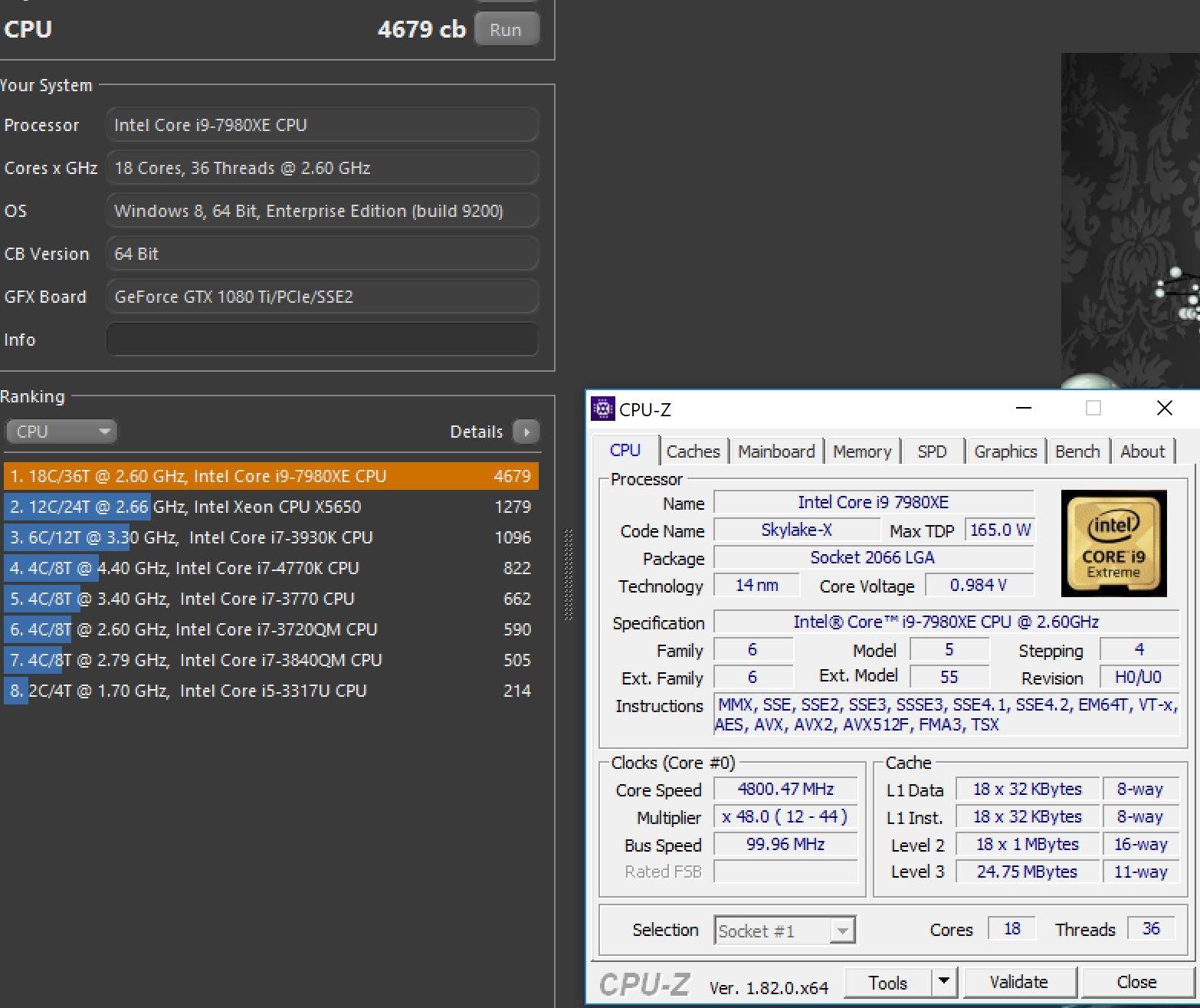Click the Cores count 18

[x=1011, y=929]
